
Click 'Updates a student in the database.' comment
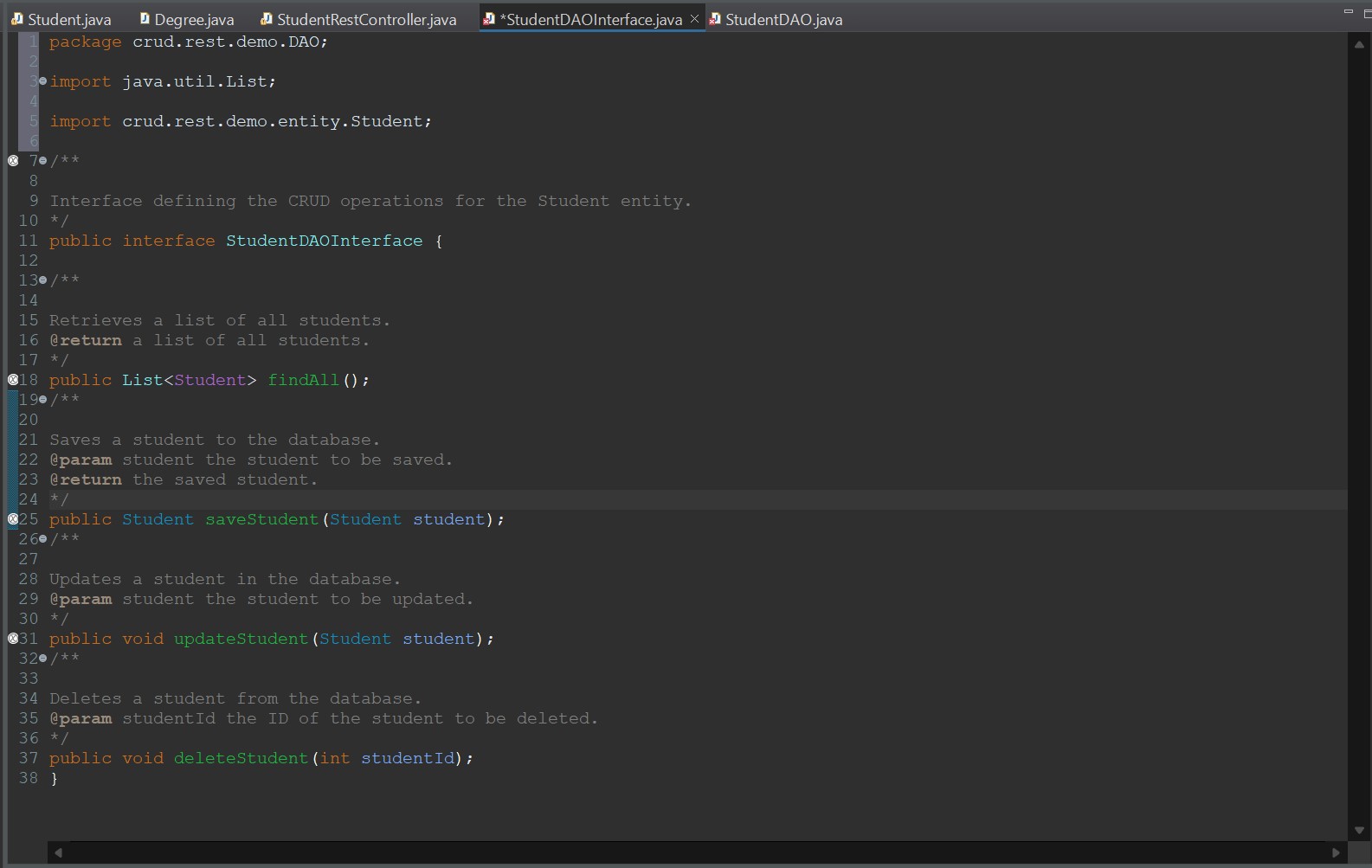click(x=225, y=579)
